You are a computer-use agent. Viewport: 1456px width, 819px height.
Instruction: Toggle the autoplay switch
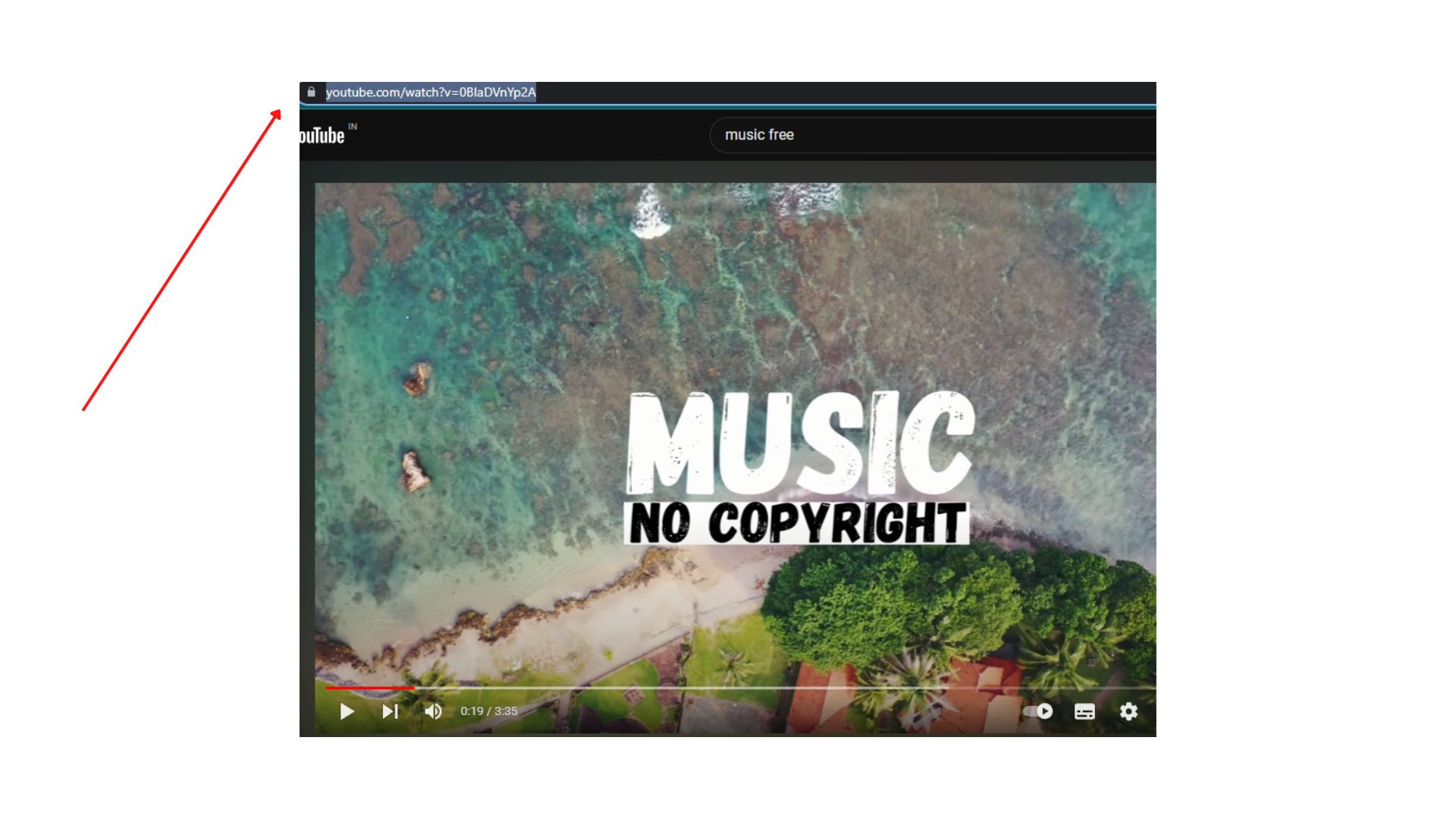[x=1038, y=711]
